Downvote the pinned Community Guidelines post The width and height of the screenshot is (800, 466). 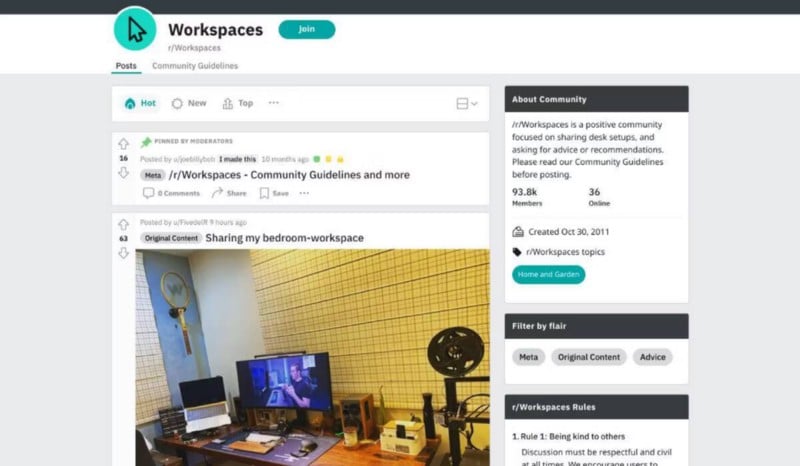[123, 173]
